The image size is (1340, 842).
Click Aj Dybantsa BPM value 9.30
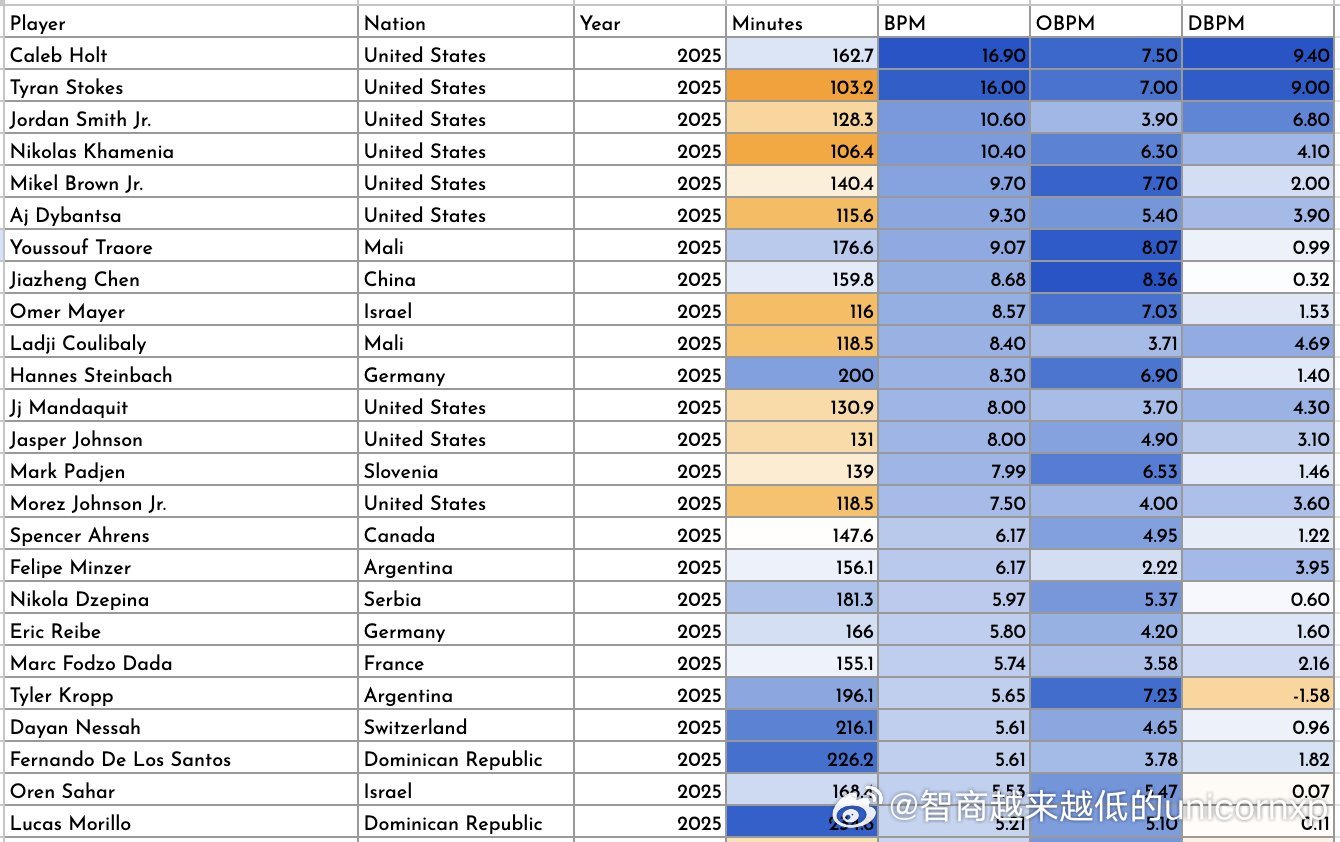coord(954,215)
